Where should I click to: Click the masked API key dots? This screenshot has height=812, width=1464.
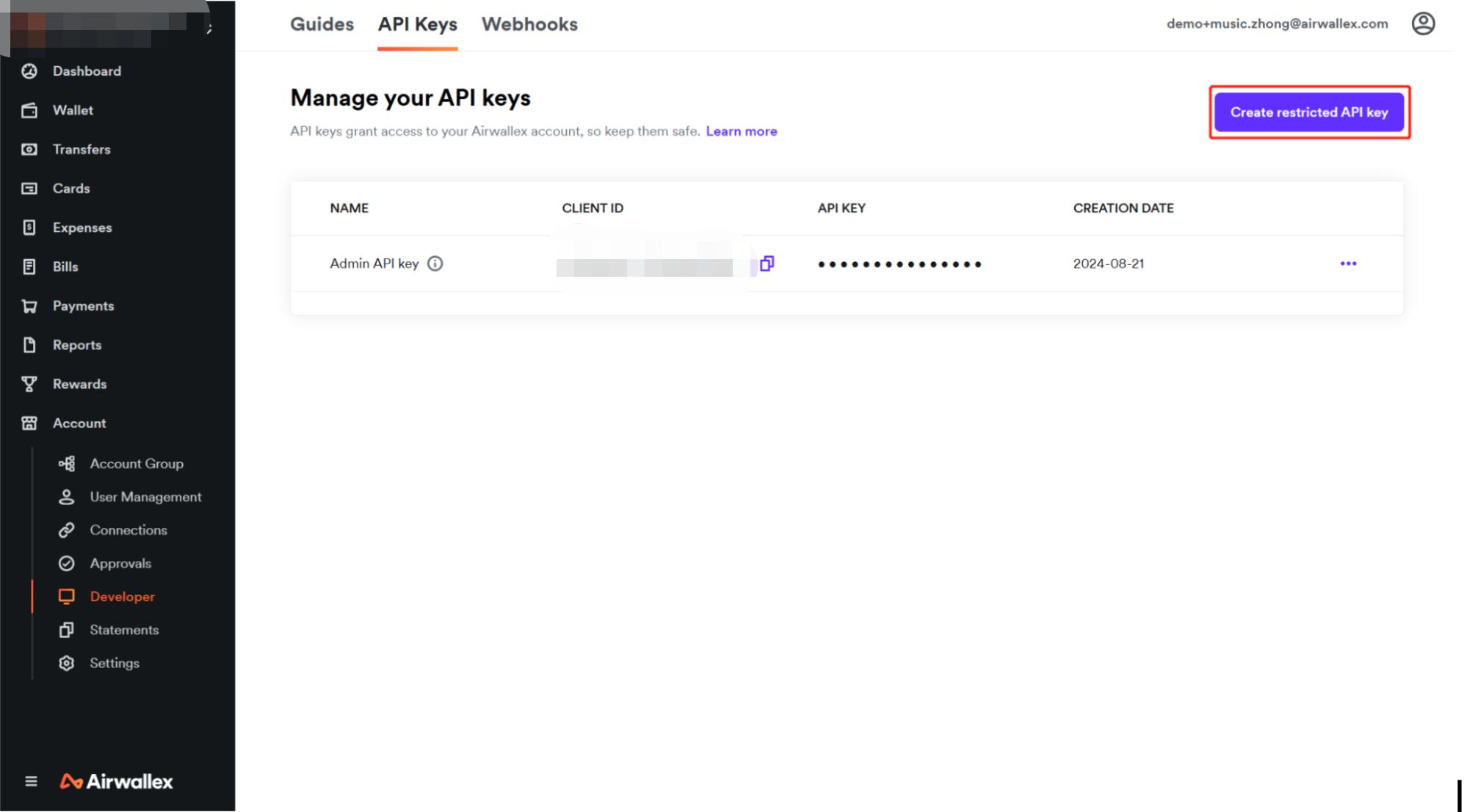(x=899, y=264)
